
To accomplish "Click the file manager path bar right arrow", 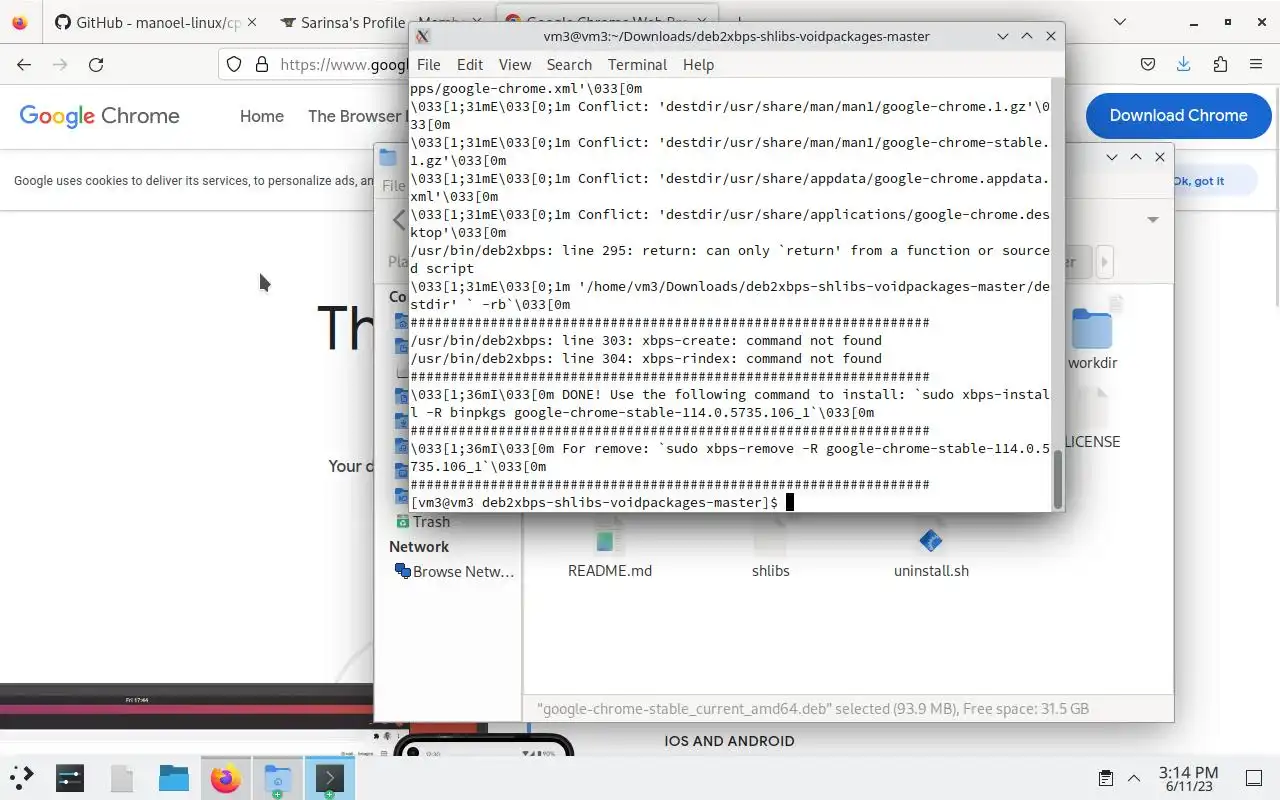I will click(1104, 262).
